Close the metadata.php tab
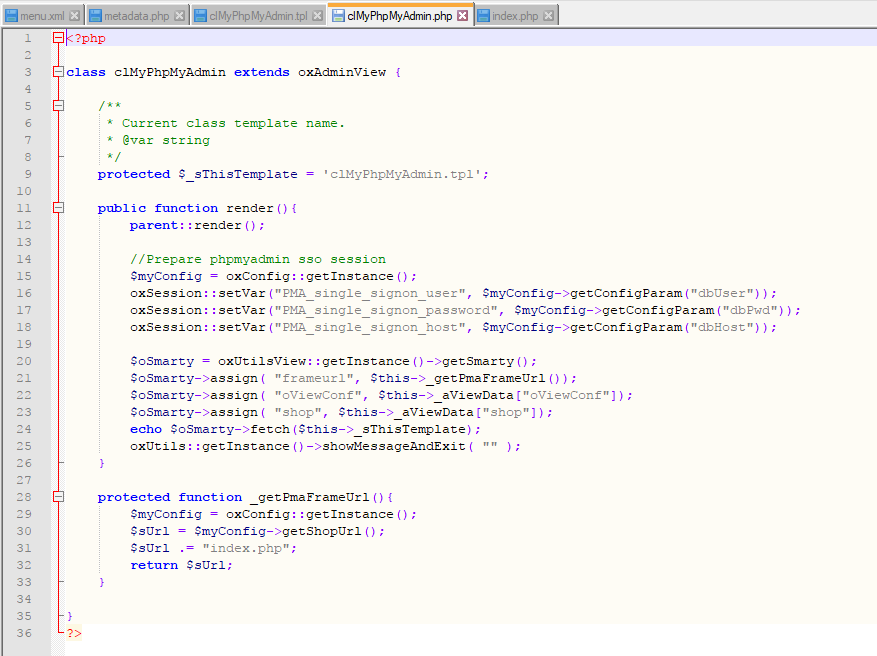The width and height of the screenshot is (877, 656). tap(179, 16)
